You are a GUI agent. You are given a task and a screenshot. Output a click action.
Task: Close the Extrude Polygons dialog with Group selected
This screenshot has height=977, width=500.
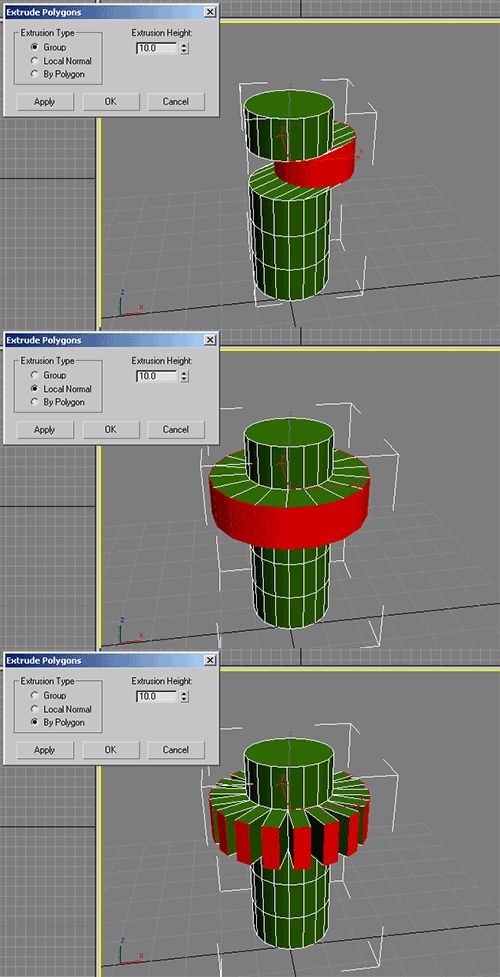pos(210,12)
